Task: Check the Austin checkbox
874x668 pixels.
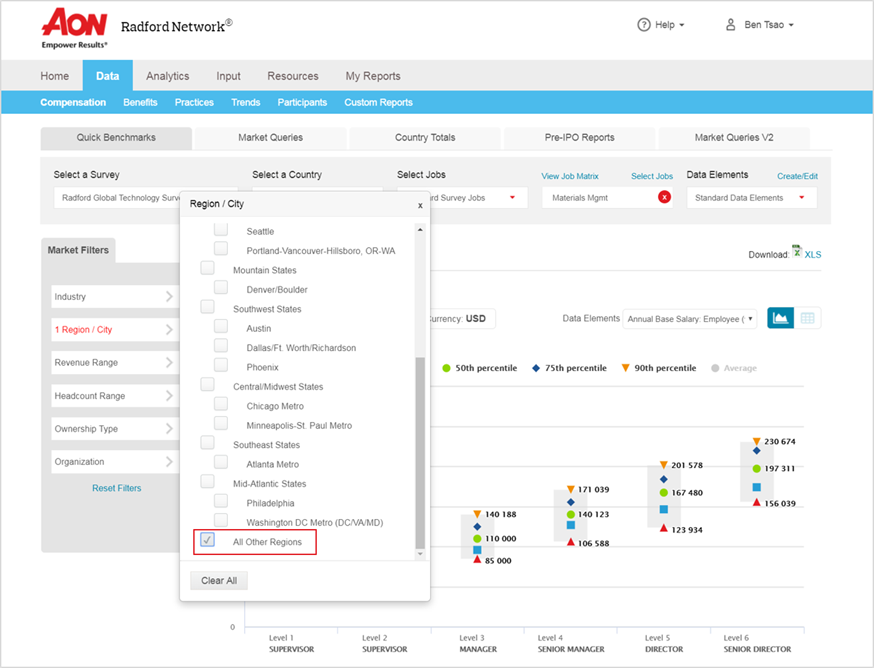Action: point(221,328)
